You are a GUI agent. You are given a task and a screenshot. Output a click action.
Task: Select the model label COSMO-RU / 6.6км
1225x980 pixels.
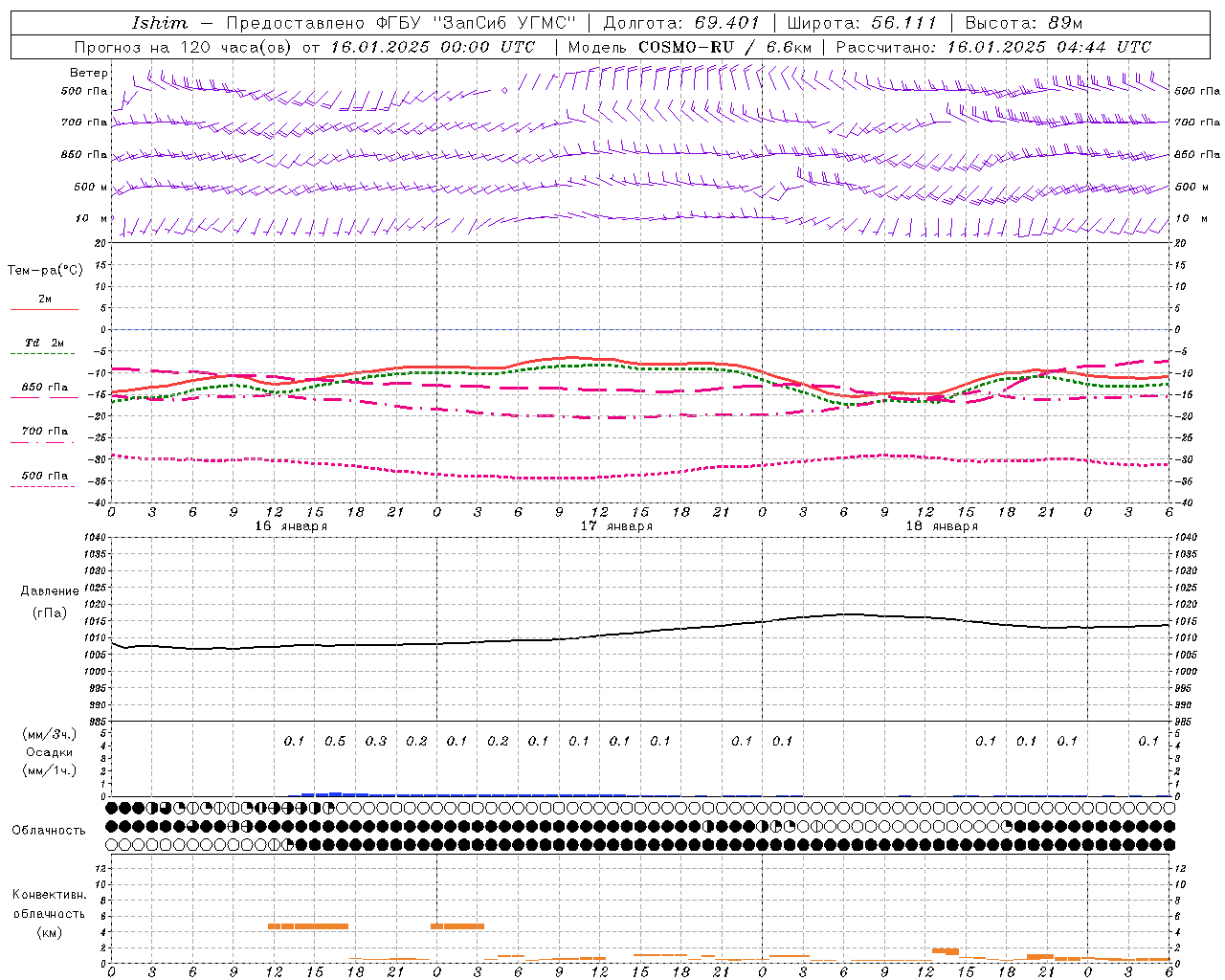724,47
